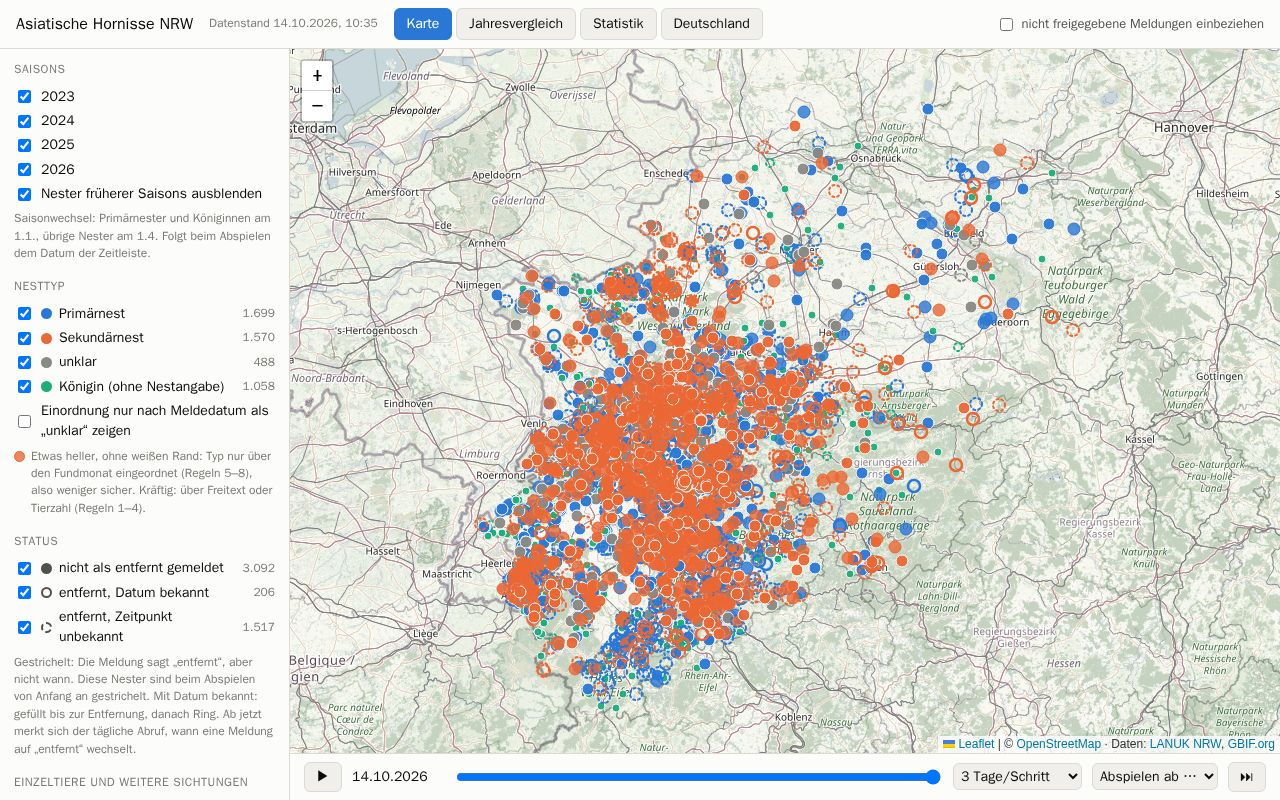Switch to the Karte tab

(x=423, y=24)
